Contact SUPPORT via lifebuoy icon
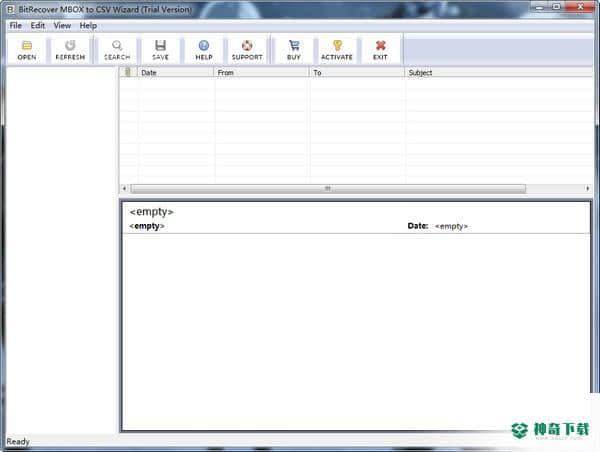This screenshot has height=452, width=600. [x=247, y=50]
